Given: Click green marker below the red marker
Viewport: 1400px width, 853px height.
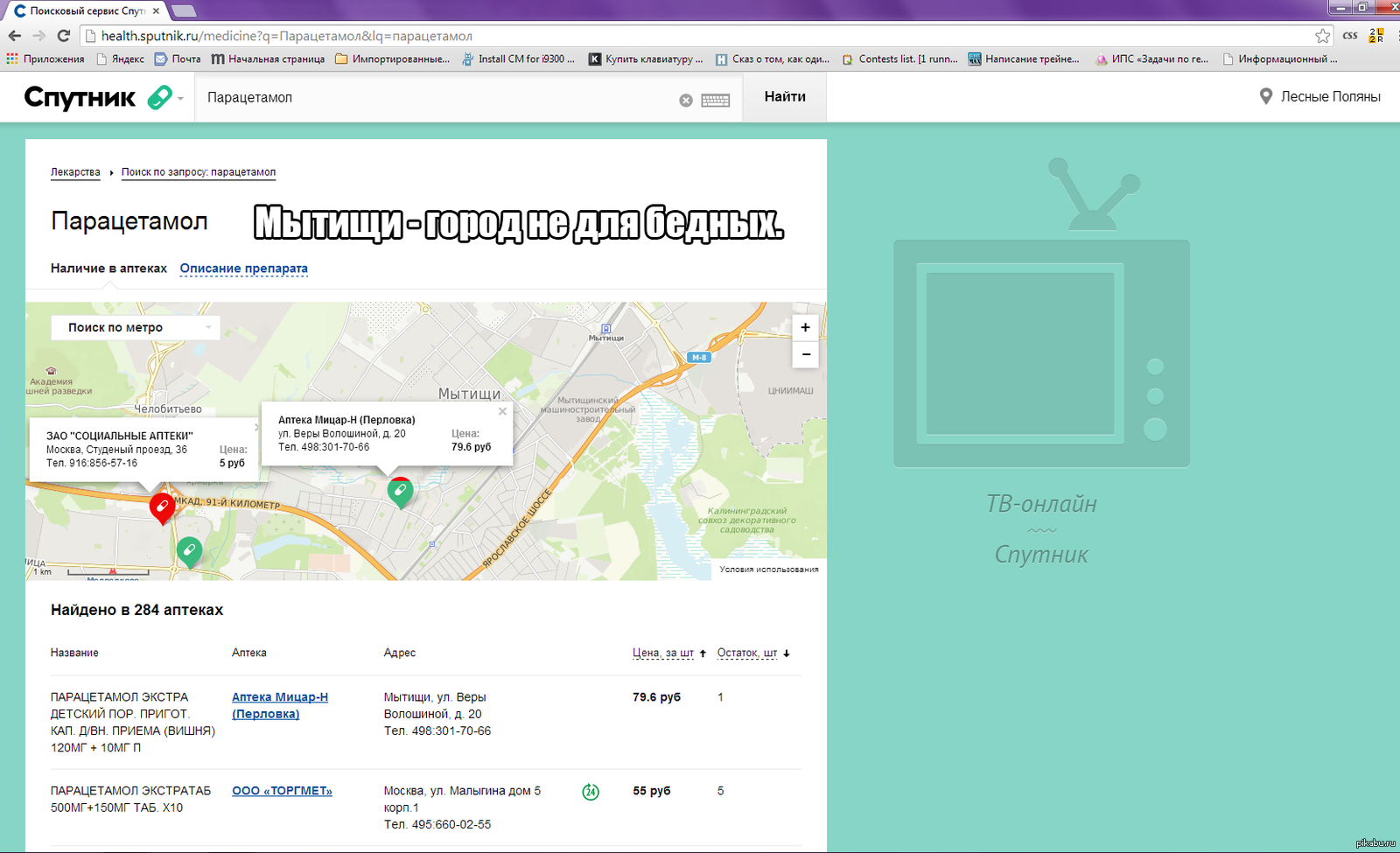Looking at the screenshot, I should tap(189, 552).
